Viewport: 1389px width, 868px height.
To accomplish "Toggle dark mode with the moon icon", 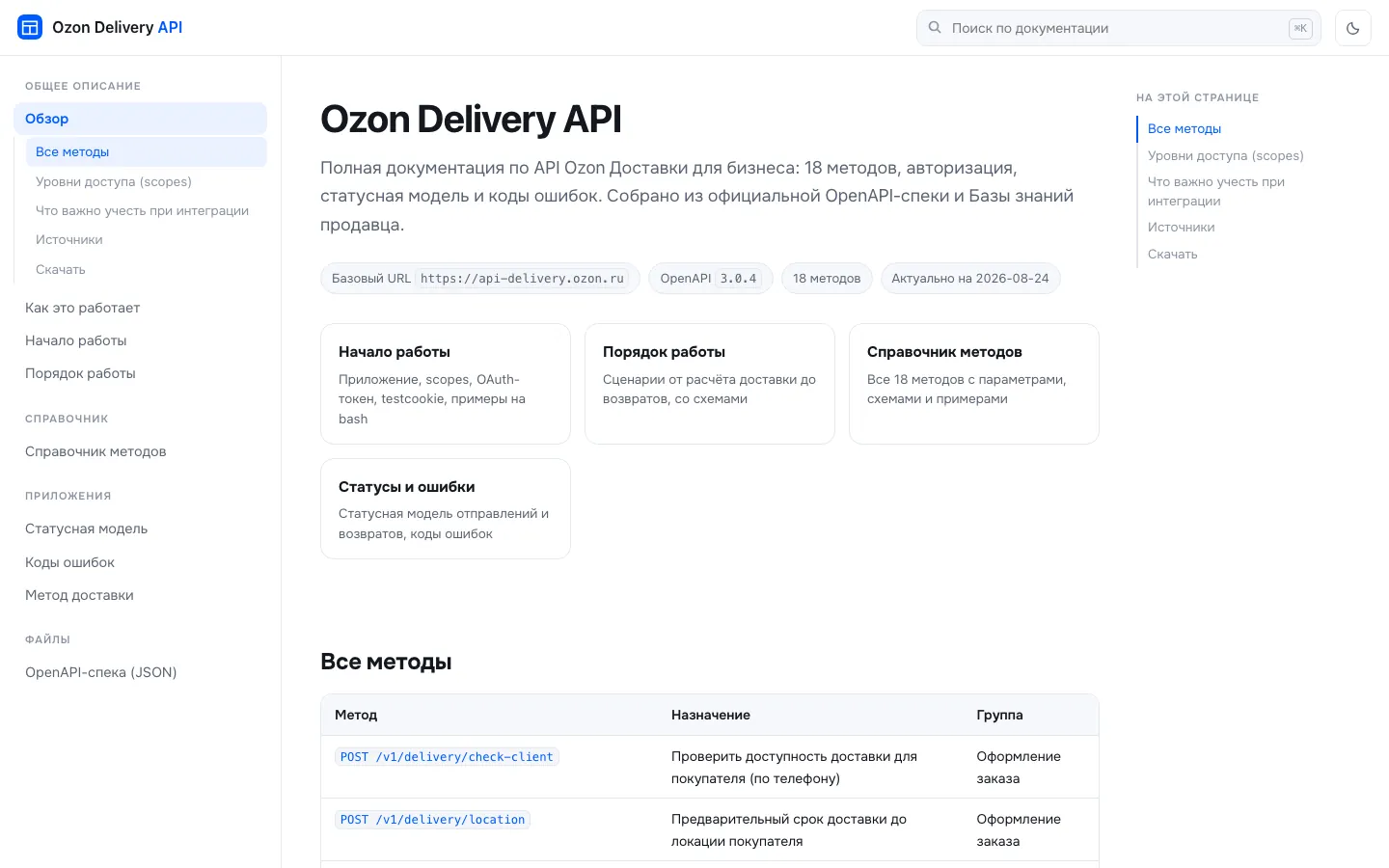I will [1353, 28].
